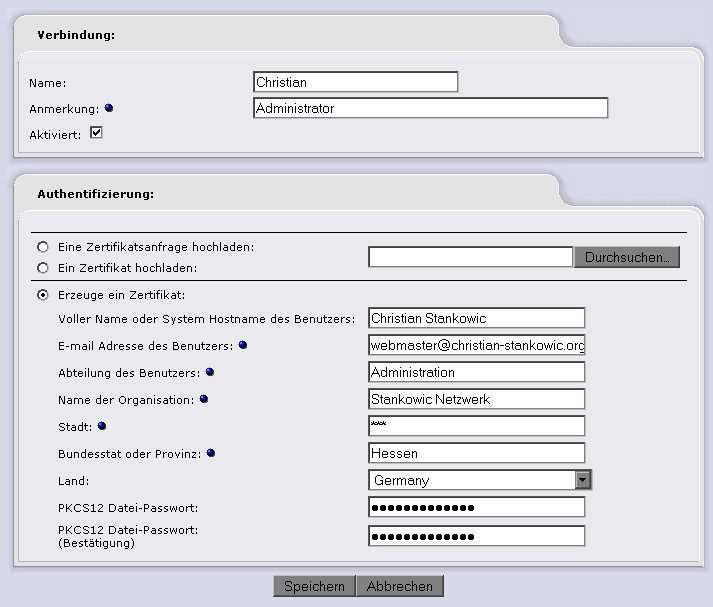Choose the 'Erzeuge ein Zertifikat' radio option
This screenshot has width=713, height=607.
click(42, 295)
